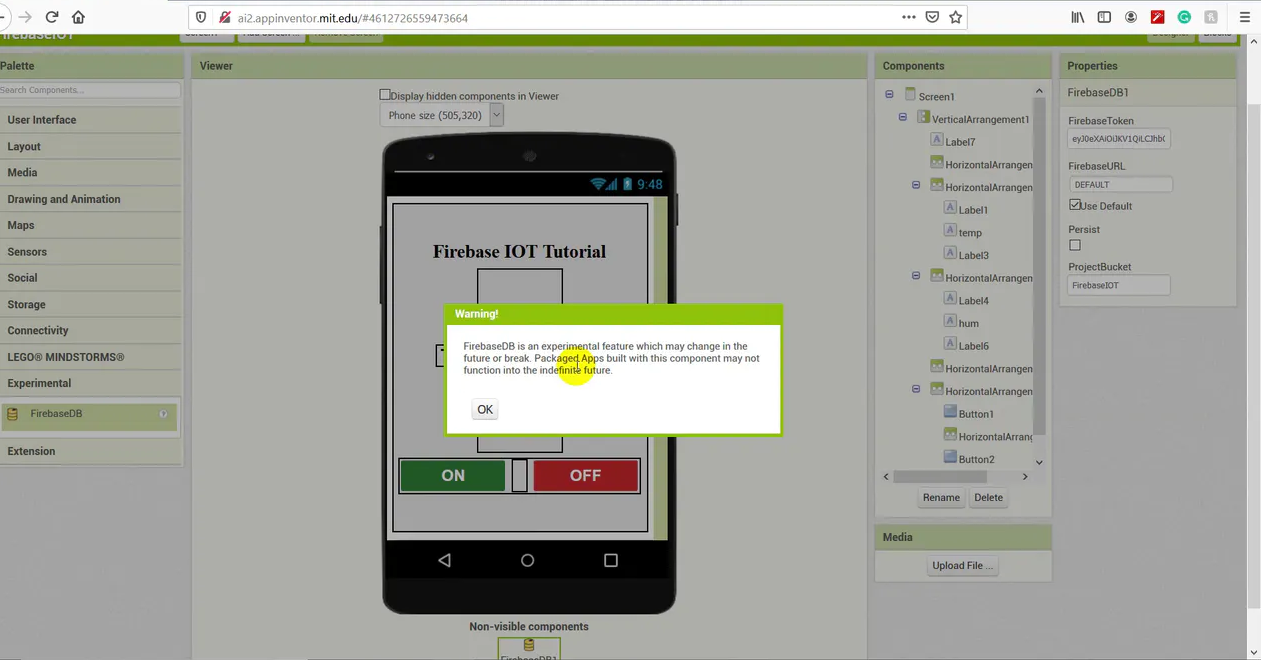The width and height of the screenshot is (1263, 660).
Task: Open the Firefox hamburger menu
Action: coord(1245,17)
